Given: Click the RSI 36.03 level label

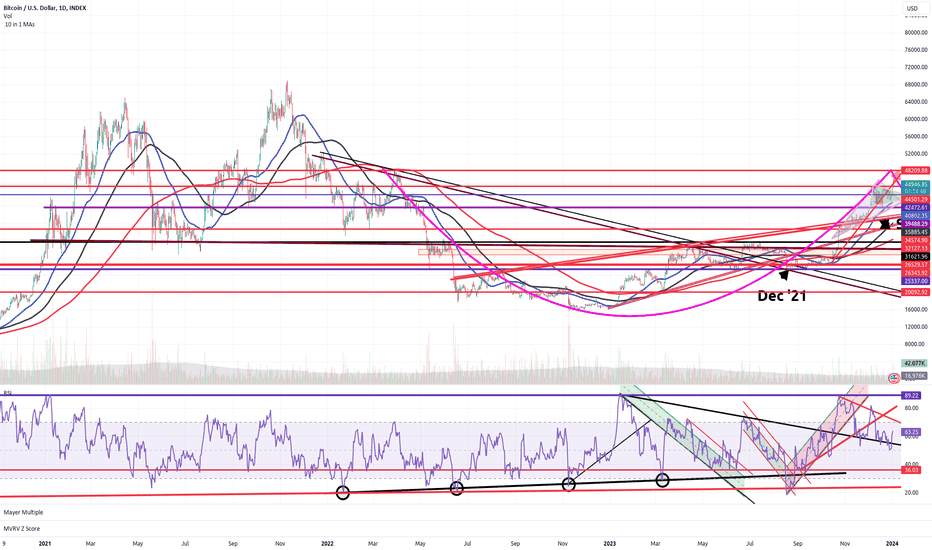Looking at the screenshot, I should pyautogui.click(x=912, y=470).
